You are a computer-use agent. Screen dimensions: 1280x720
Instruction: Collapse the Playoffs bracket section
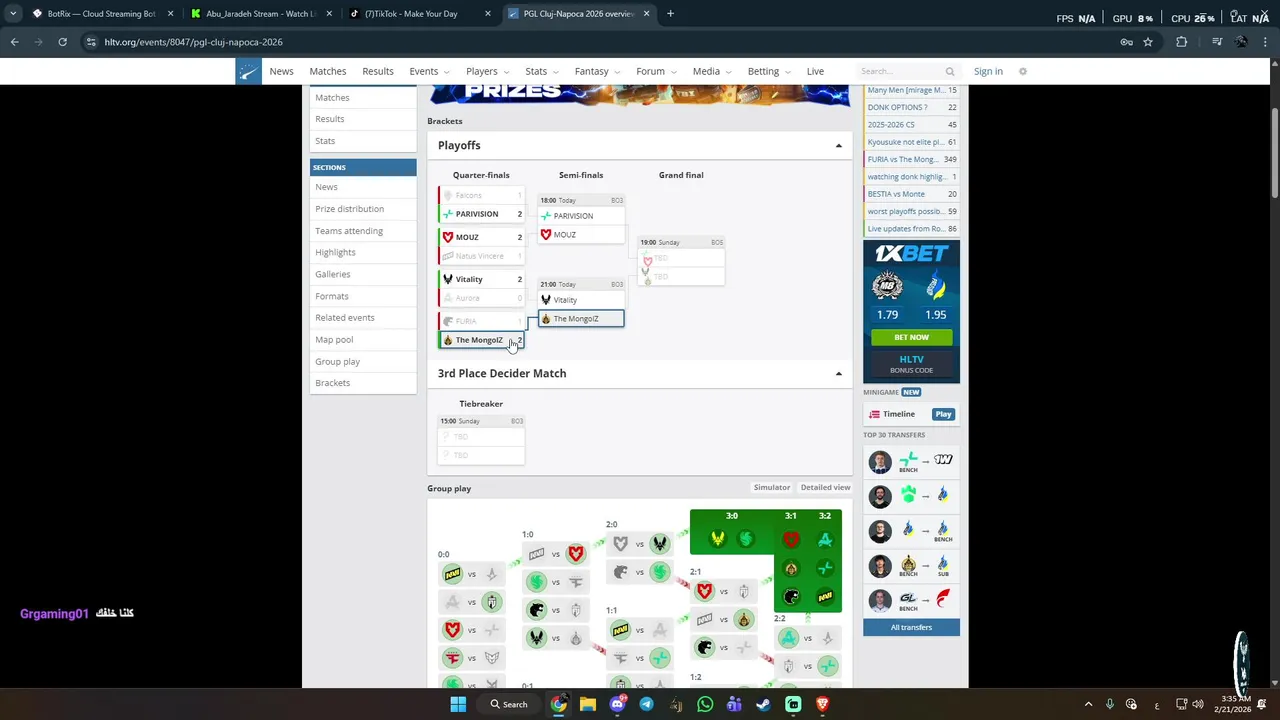pyautogui.click(x=838, y=146)
